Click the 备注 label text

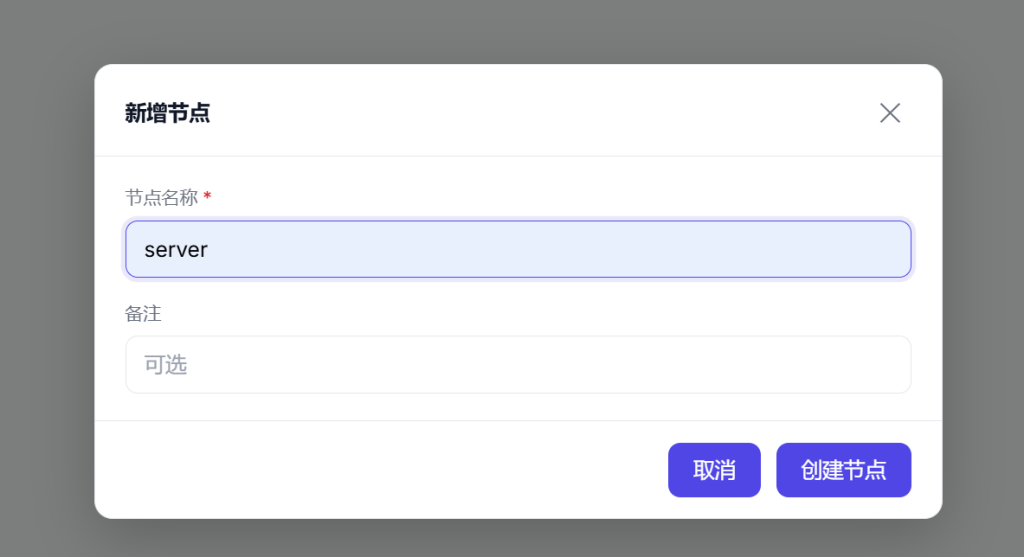143,314
